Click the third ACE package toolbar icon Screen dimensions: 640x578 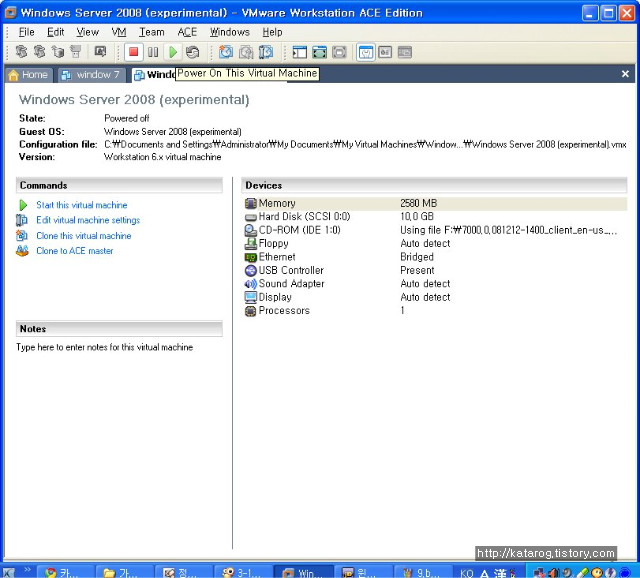click(x=58, y=52)
